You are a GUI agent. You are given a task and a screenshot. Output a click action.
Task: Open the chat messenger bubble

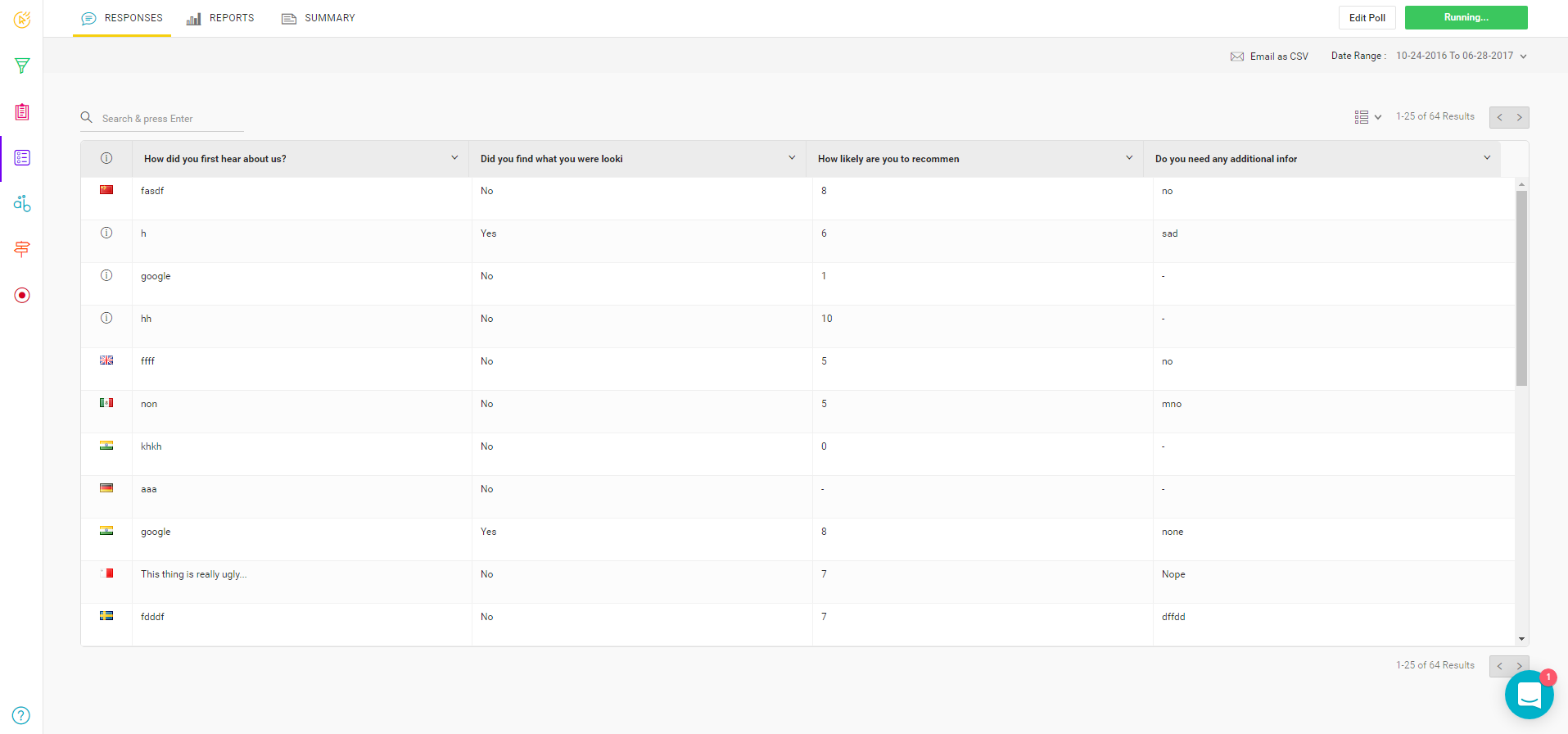(1528, 695)
